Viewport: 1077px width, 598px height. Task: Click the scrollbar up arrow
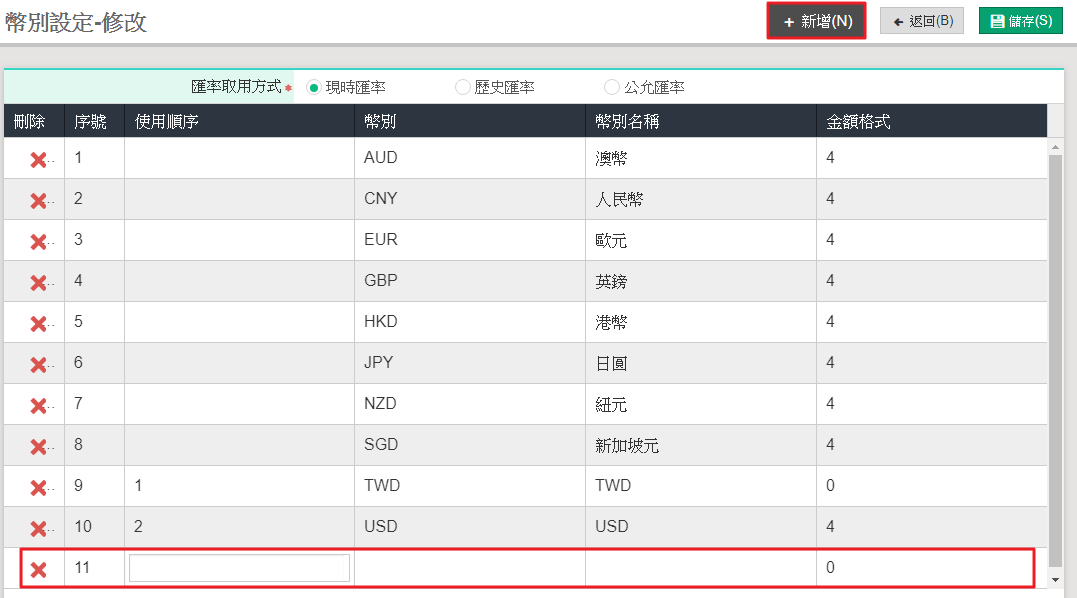pos(1056,147)
